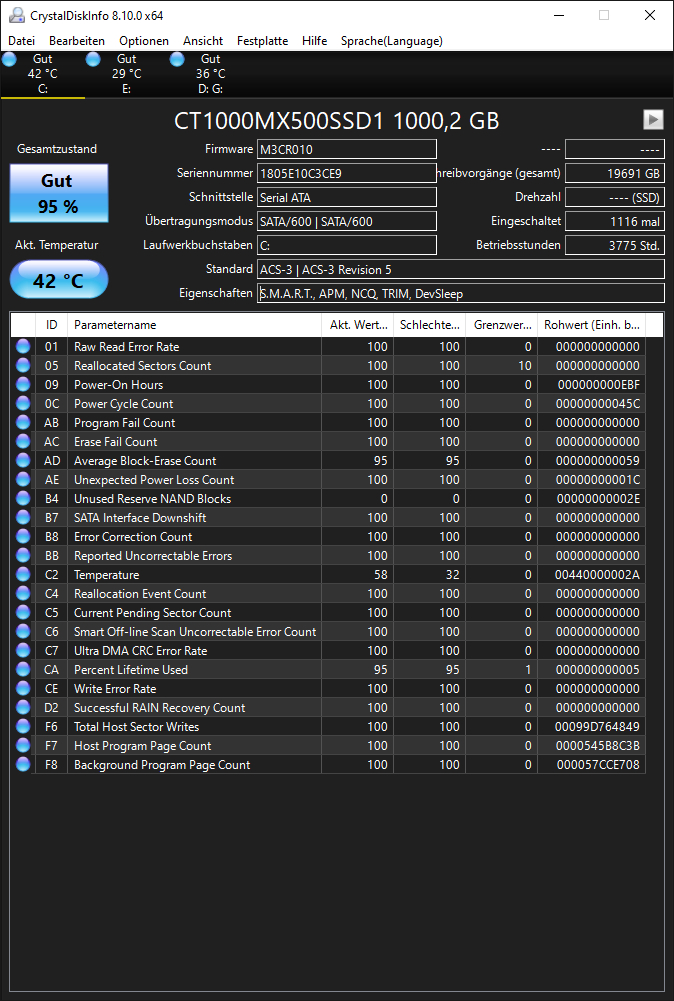Image resolution: width=674 pixels, height=1001 pixels.
Task: Click status orb for Program Fail Count
Action: click(23, 423)
